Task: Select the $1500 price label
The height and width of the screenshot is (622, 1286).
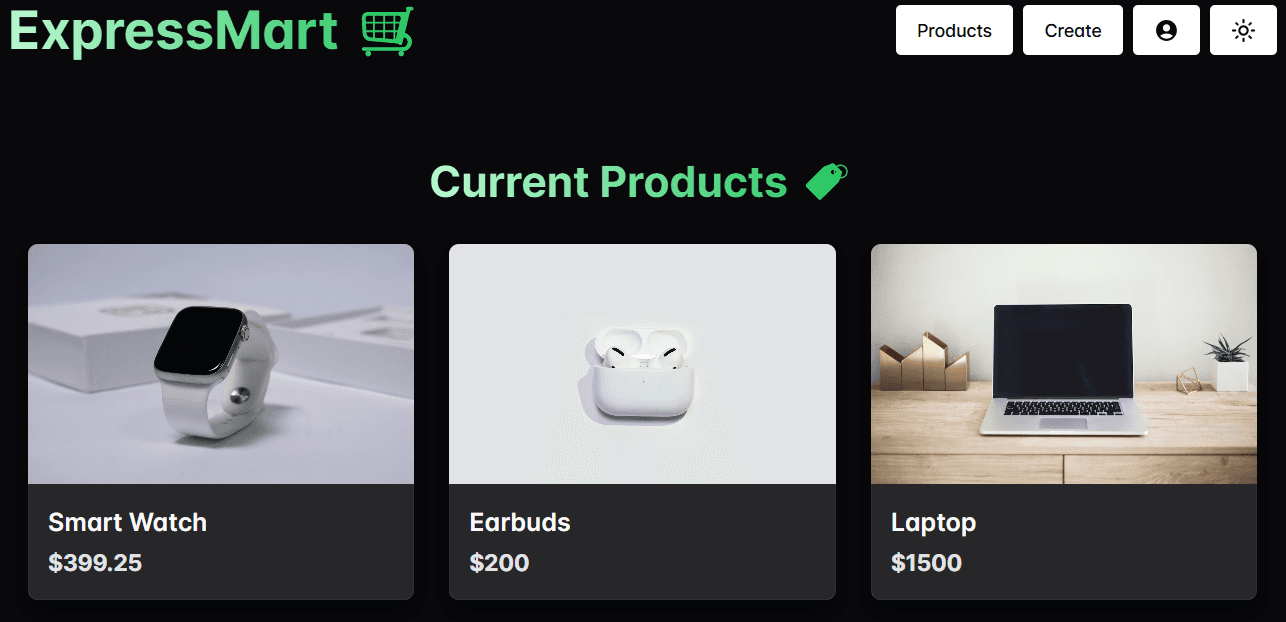Action: [x=926, y=563]
